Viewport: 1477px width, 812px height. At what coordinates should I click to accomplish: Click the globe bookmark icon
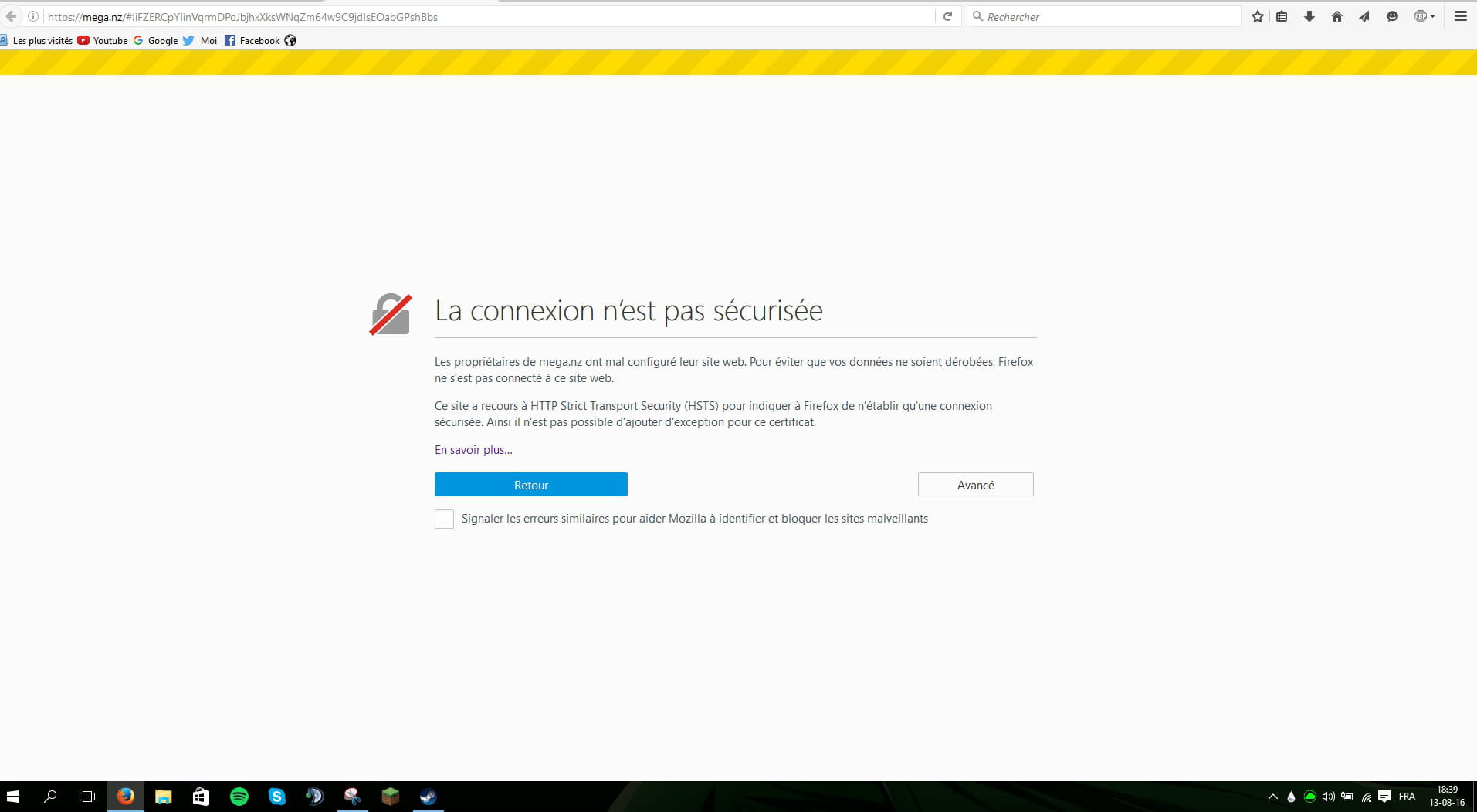coord(290,40)
